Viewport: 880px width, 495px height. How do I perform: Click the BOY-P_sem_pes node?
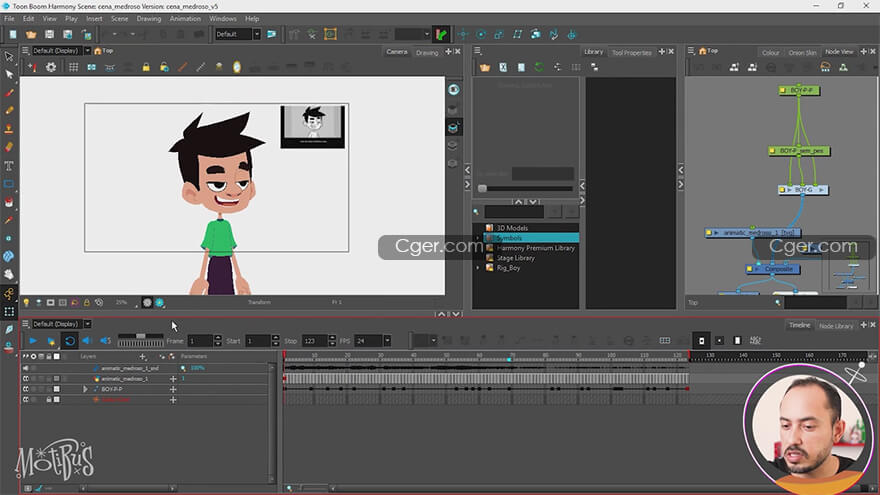coord(800,151)
